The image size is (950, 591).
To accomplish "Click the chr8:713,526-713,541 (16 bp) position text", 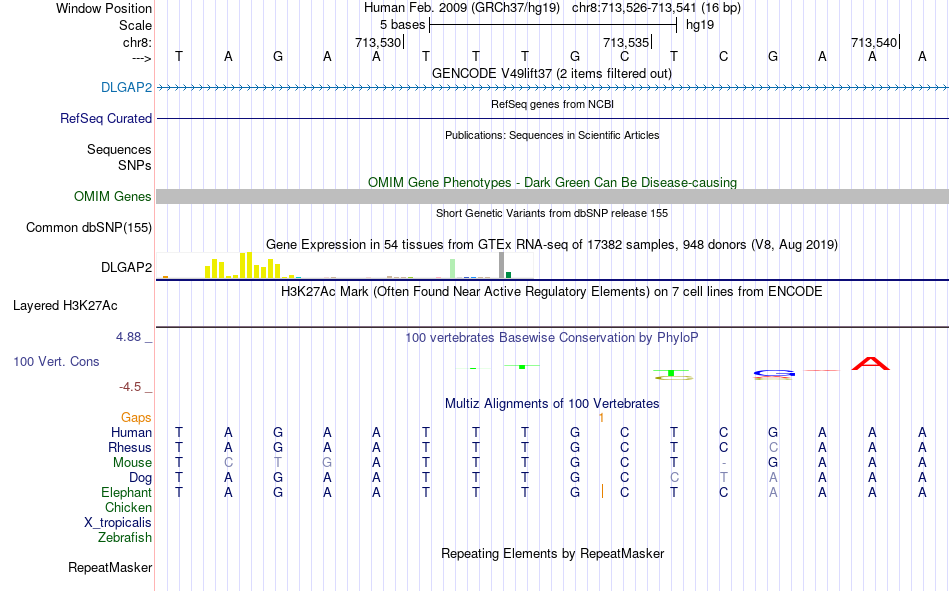I will [x=656, y=8].
